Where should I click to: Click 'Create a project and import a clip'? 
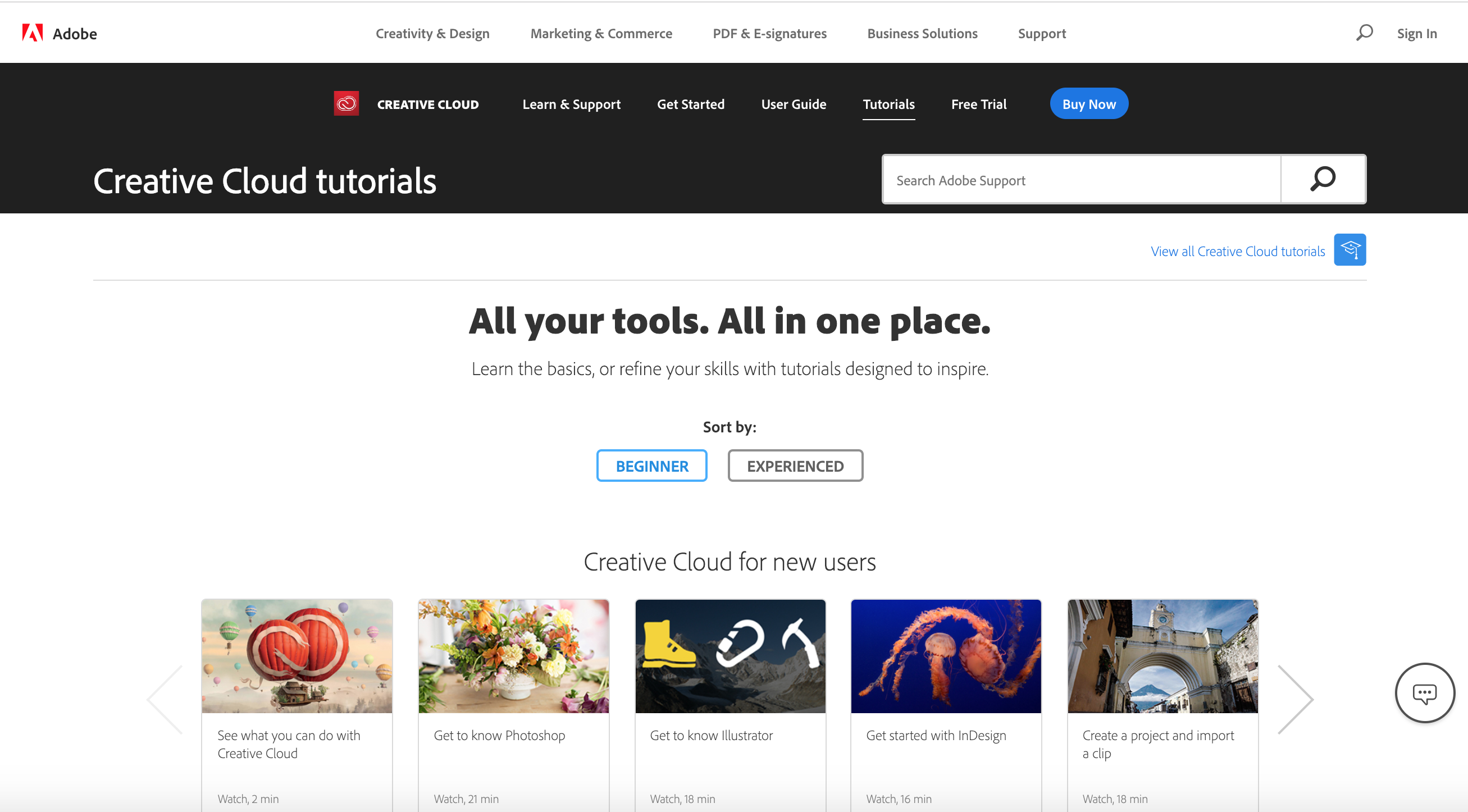(x=1158, y=744)
